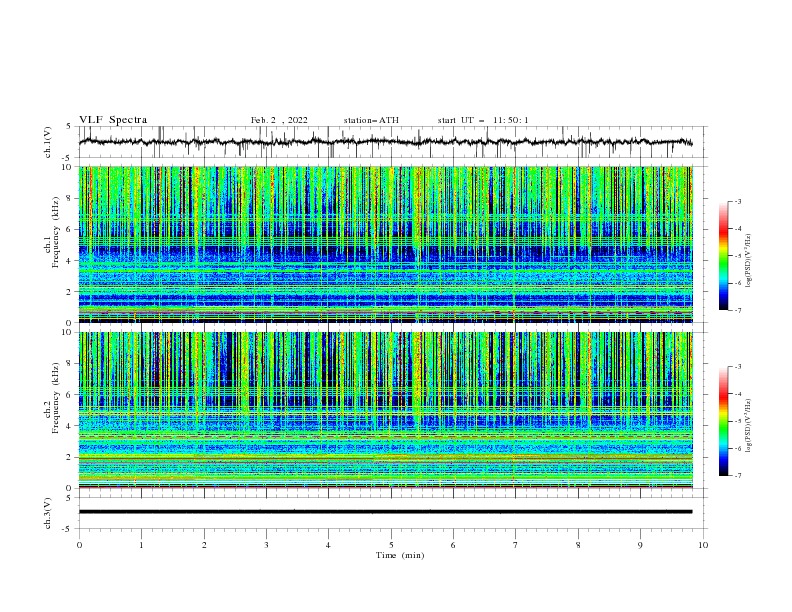
Task: Click the ch.2 PSD color scale bar
Action: tap(724, 421)
